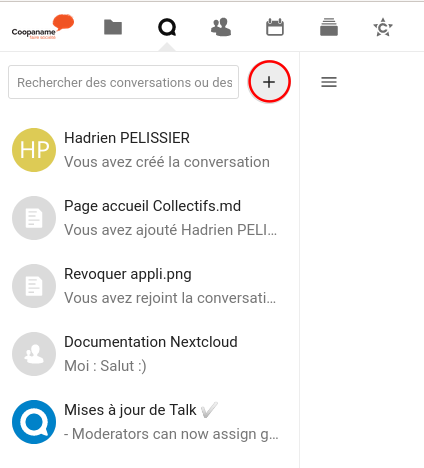Click the Coopaname logo
This screenshot has height=468, width=424.
pos(43,27)
